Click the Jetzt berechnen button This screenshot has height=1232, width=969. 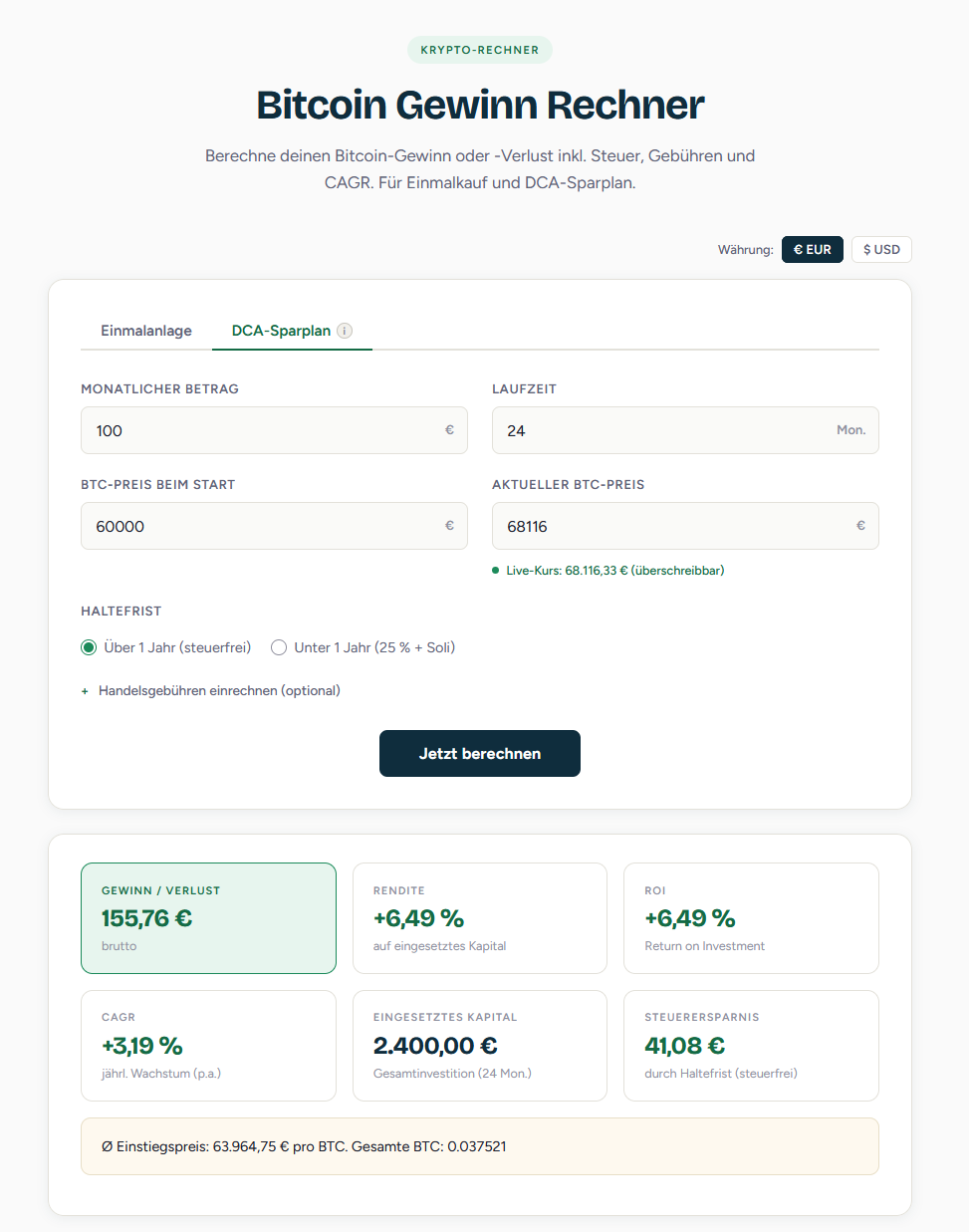point(480,753)
